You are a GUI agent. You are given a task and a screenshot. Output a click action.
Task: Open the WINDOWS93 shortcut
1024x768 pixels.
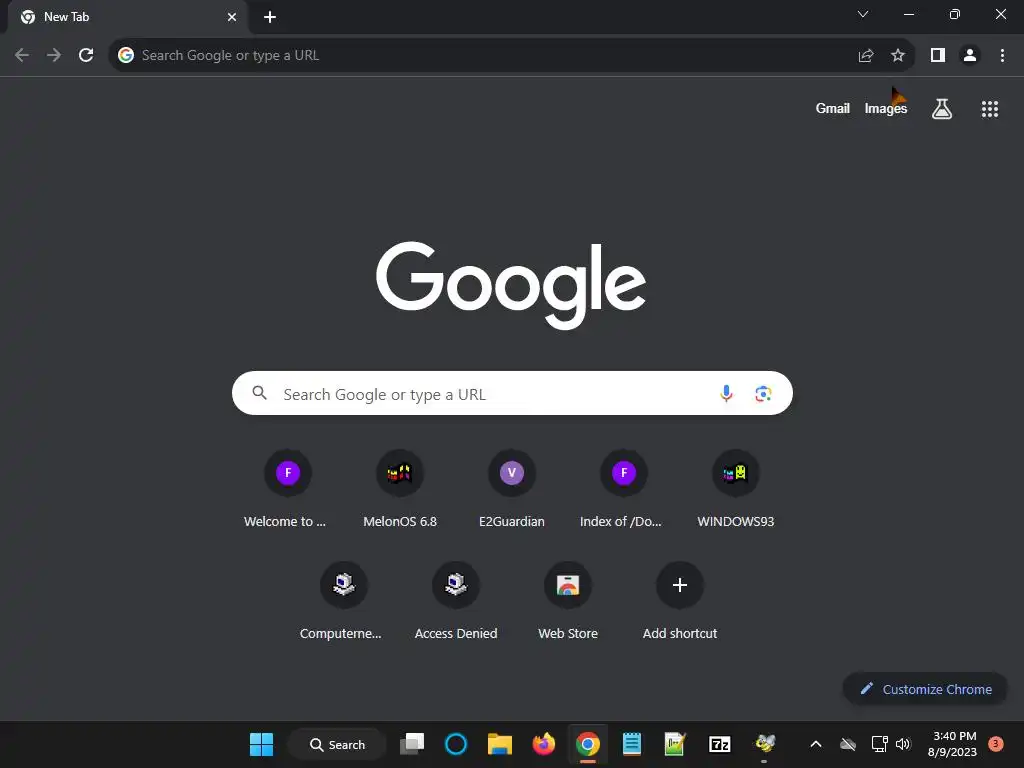point(736,488)
